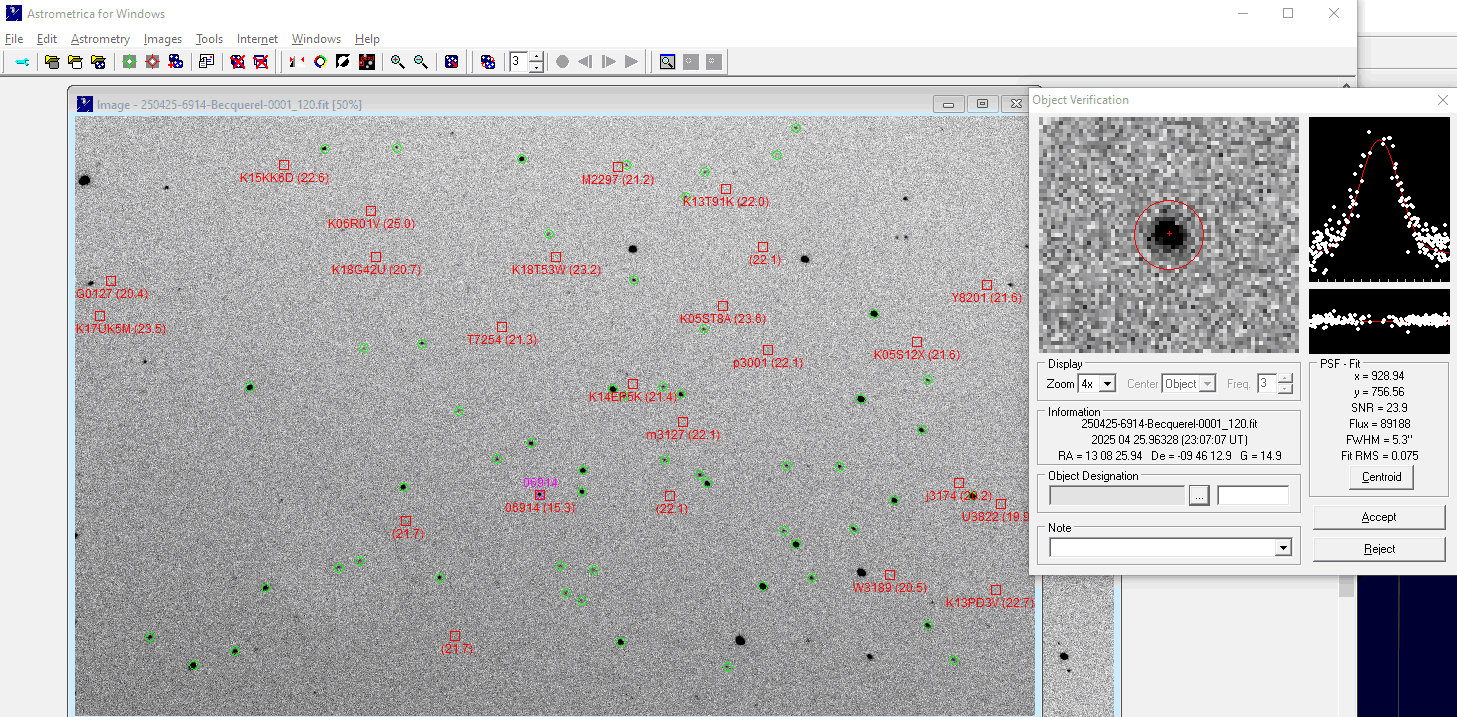This screenshot has width=1457, height=717.
Task: Click the Zoom Out magnifier icon
Action: (x=420, y=62)
